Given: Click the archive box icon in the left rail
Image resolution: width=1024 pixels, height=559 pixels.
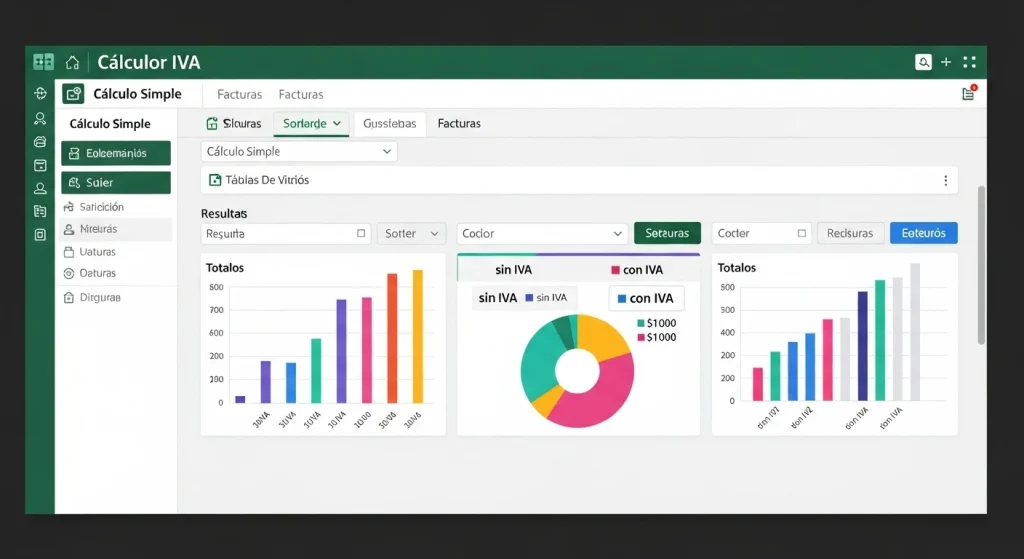Looking at the screenshot, I should (40, 165).
